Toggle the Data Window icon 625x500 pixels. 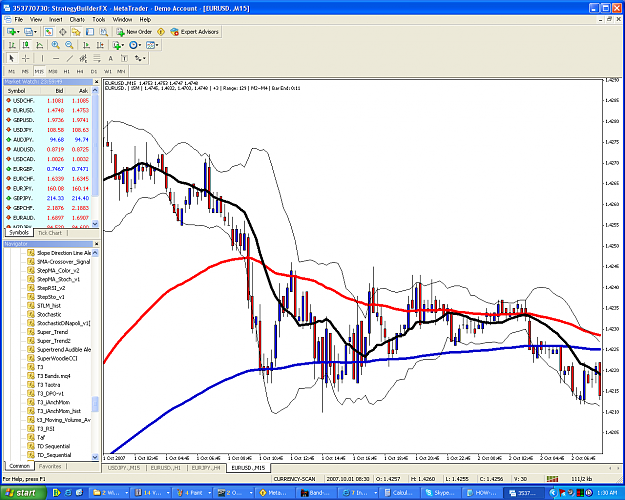[x=63, y=31]
